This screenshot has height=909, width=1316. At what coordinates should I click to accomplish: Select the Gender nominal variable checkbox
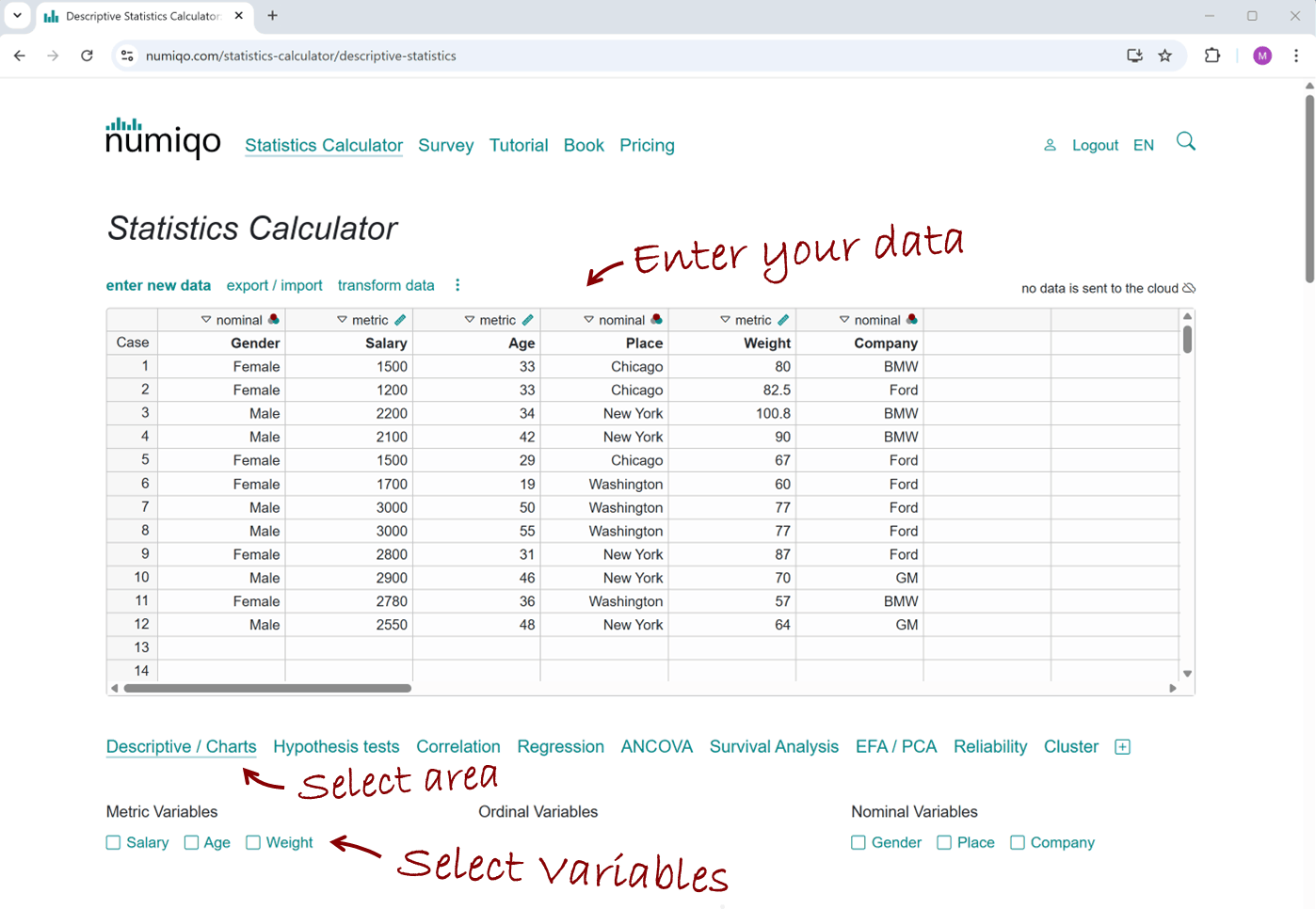coord(859,842)
